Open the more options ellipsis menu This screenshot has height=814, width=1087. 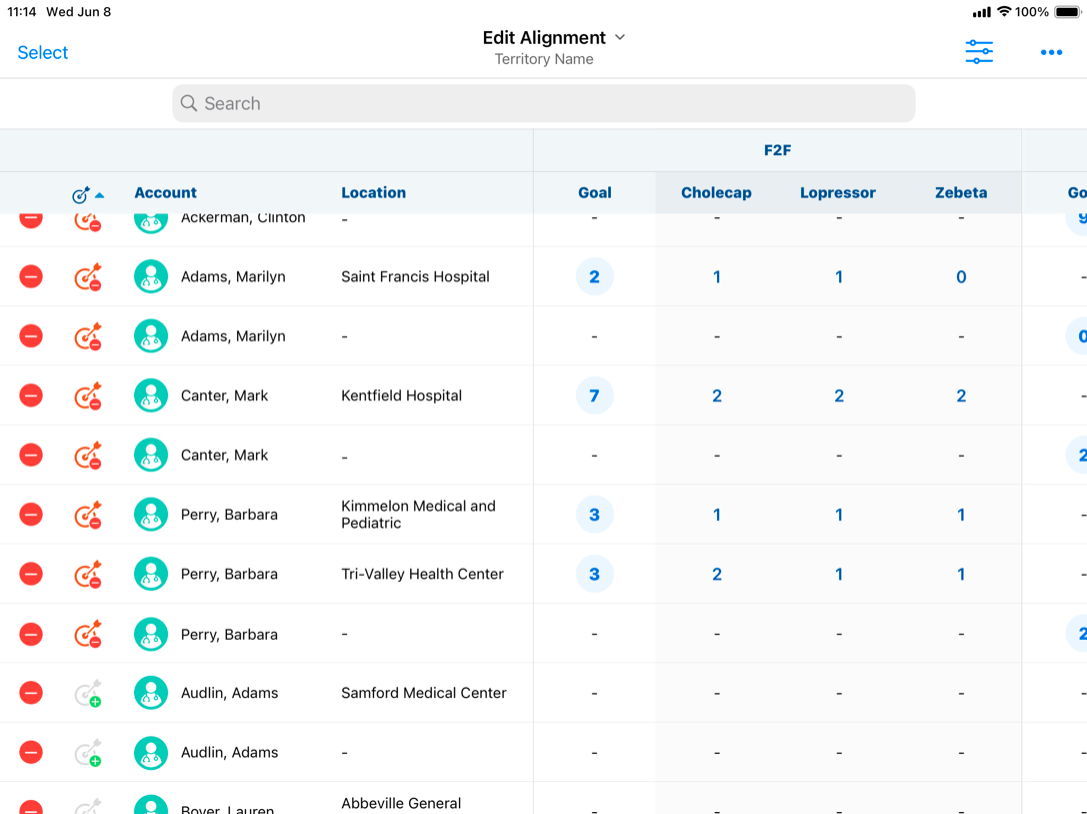(1051, 52)
